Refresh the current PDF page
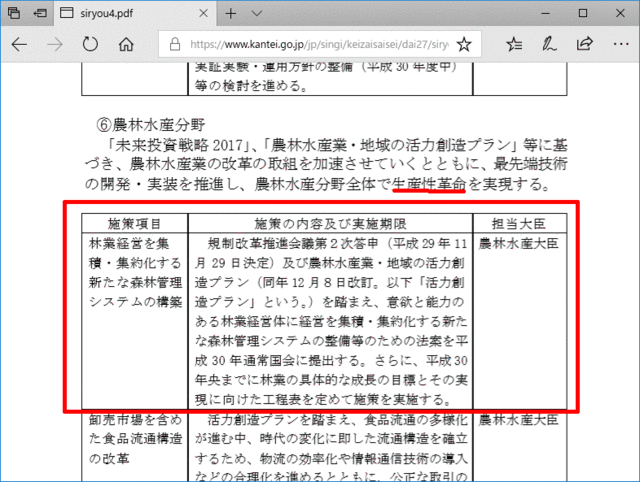 coord(90,45)
